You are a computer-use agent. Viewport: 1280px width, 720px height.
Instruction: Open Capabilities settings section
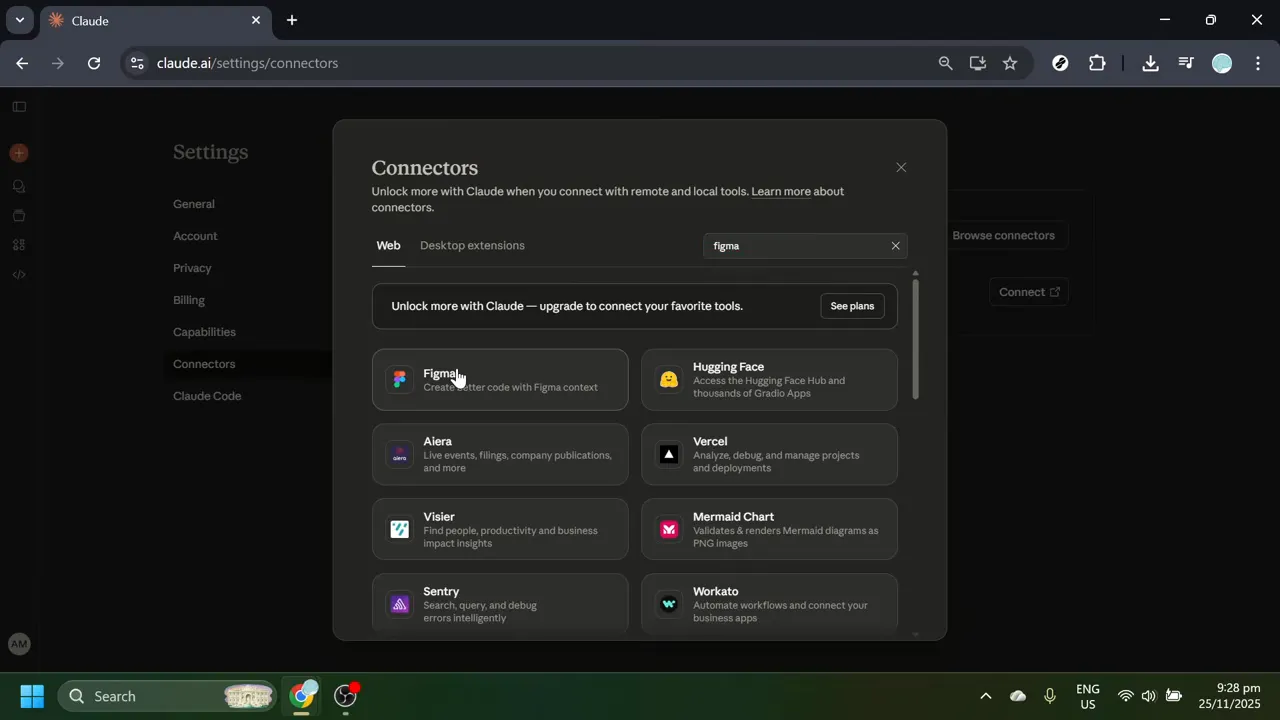pos(204,332)
